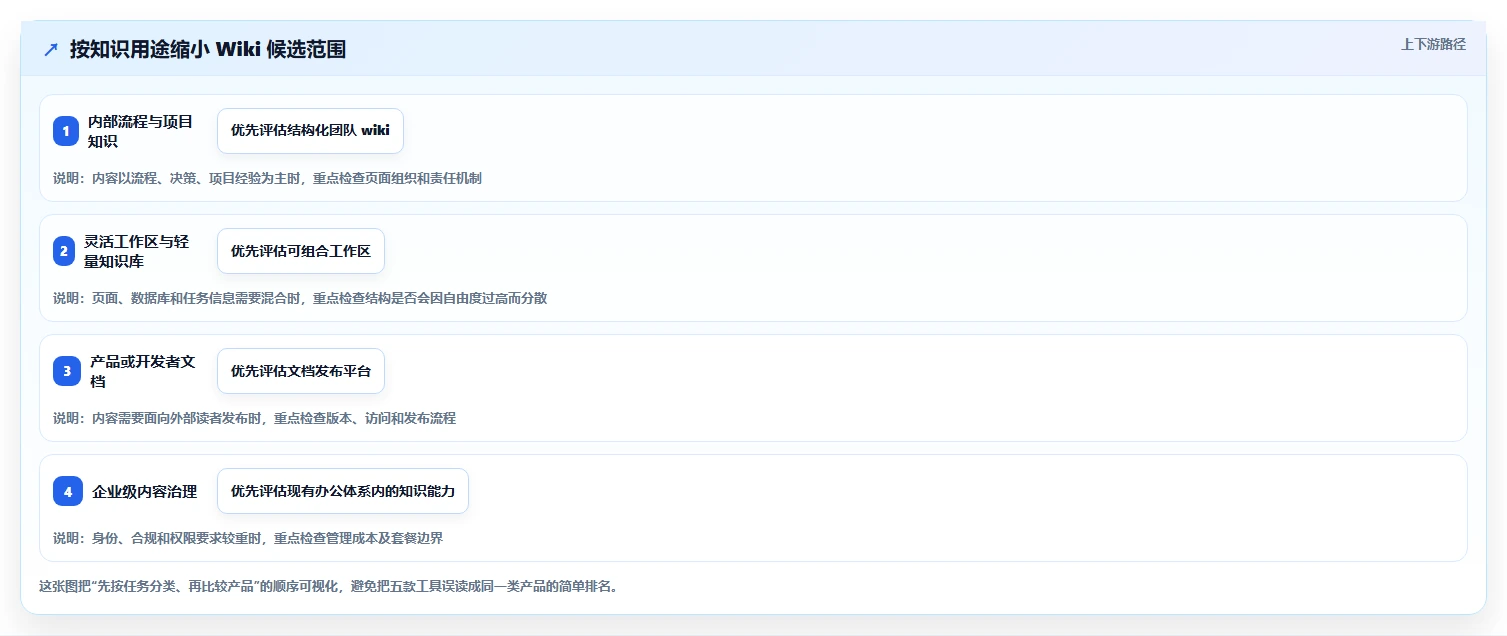
Task: Click the arrow icon beside the title
Action: [x=50, y=49]
